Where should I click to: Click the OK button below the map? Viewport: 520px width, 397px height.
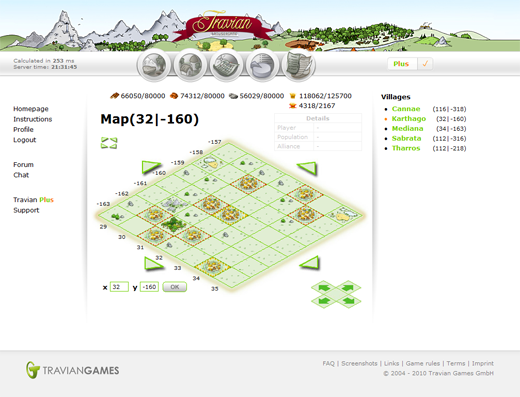175,287
